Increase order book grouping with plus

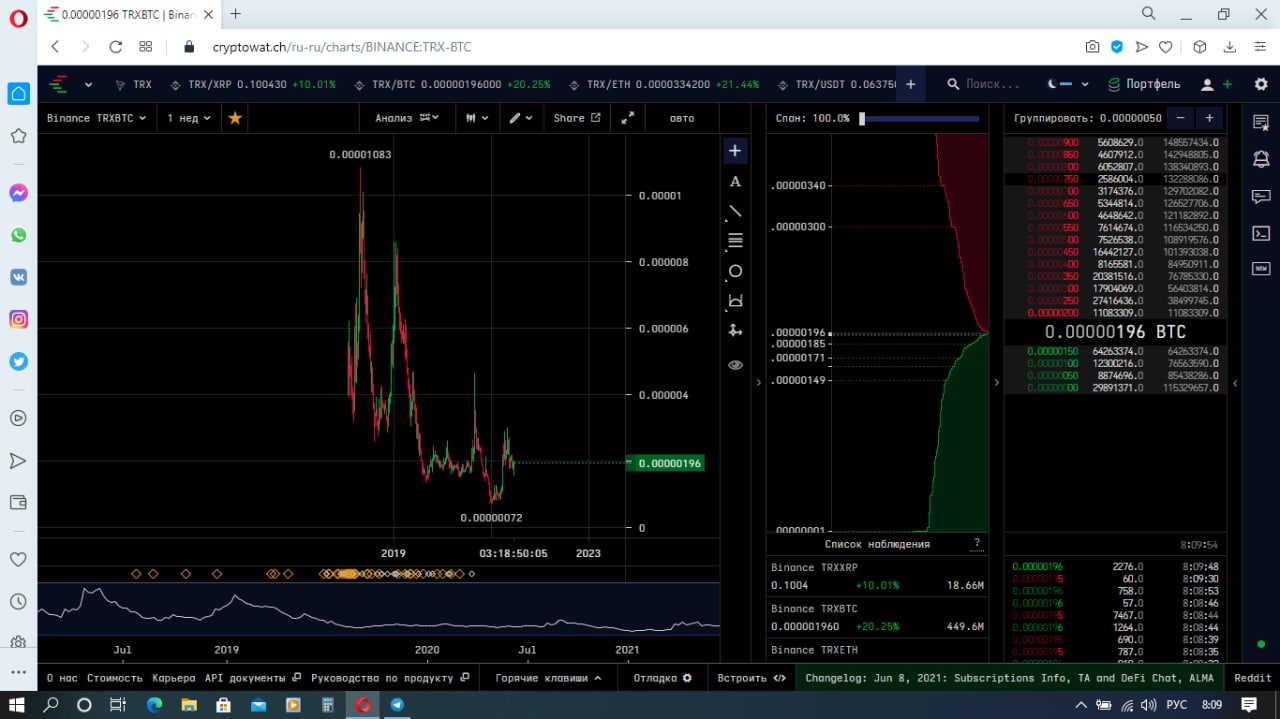click(x=1209, y=118)
